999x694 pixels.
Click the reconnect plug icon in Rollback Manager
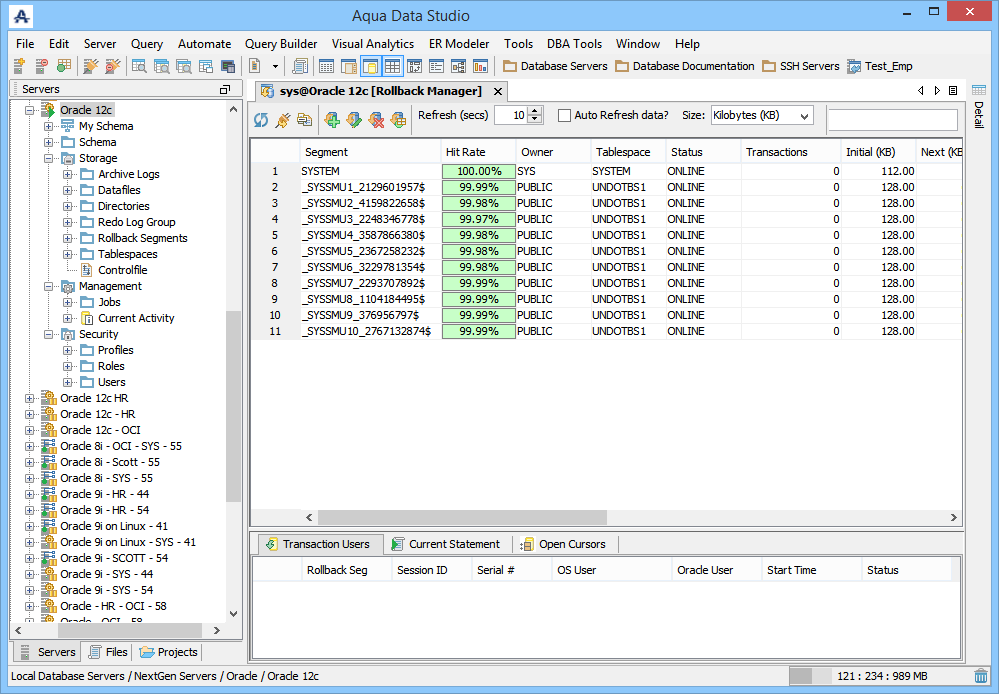coord(282,119)
